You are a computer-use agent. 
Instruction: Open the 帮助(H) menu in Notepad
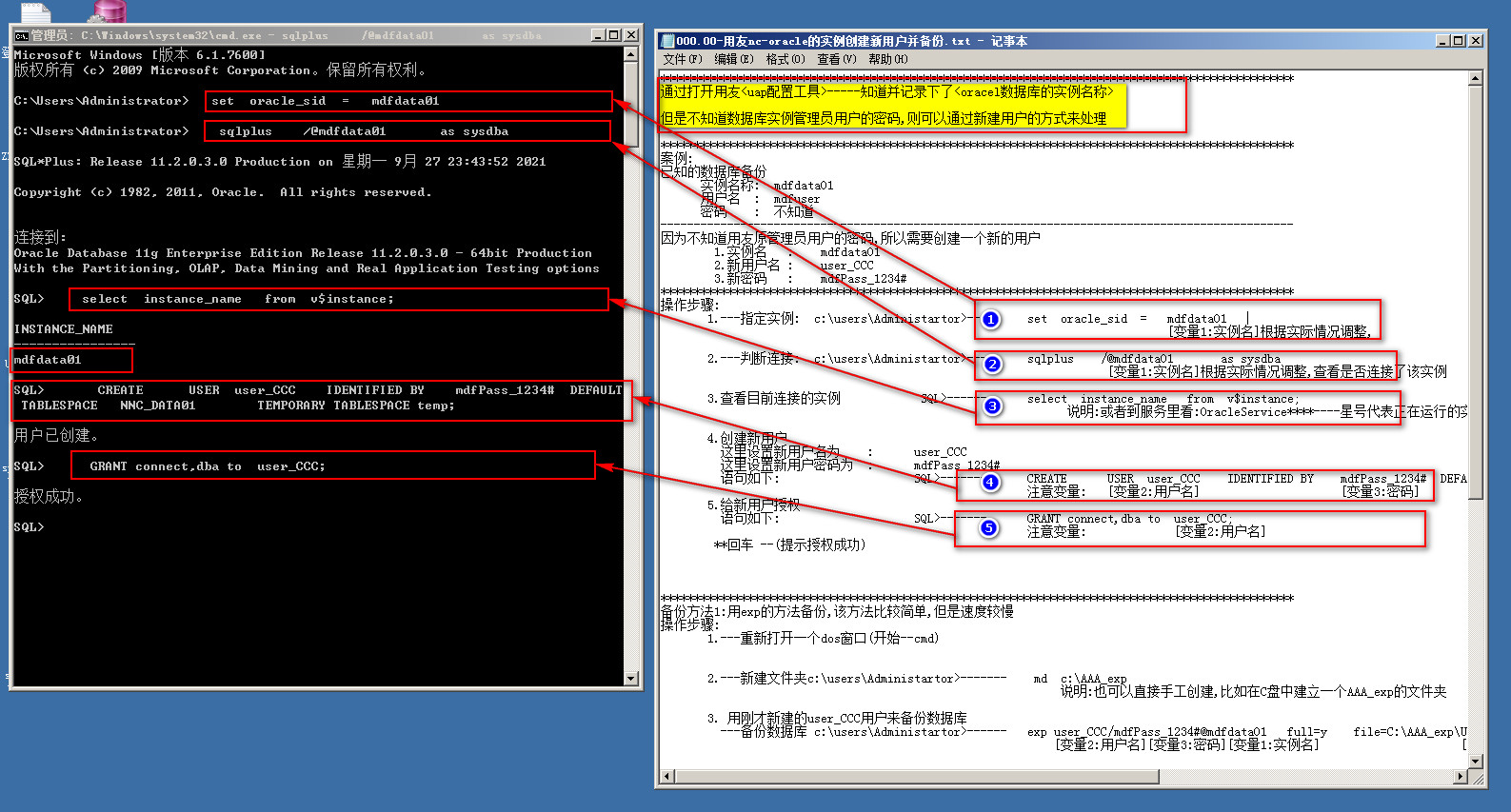point(887,59)
